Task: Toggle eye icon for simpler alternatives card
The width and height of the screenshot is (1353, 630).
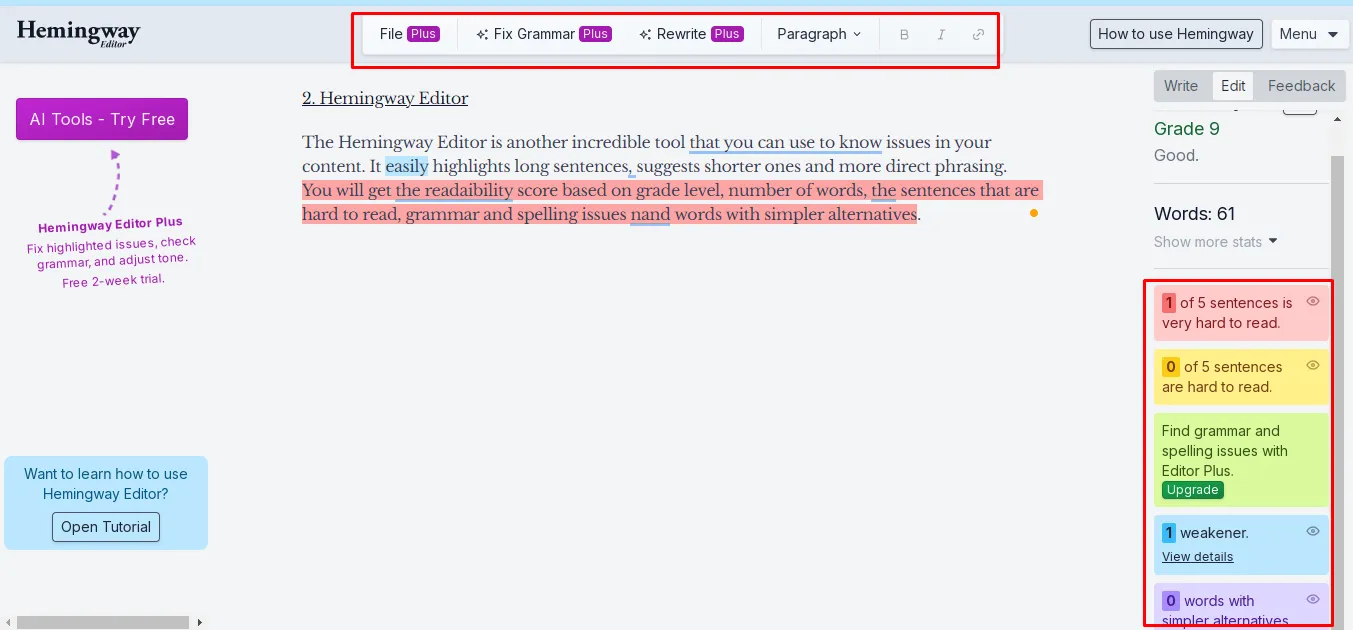Action: (1313, 599)
